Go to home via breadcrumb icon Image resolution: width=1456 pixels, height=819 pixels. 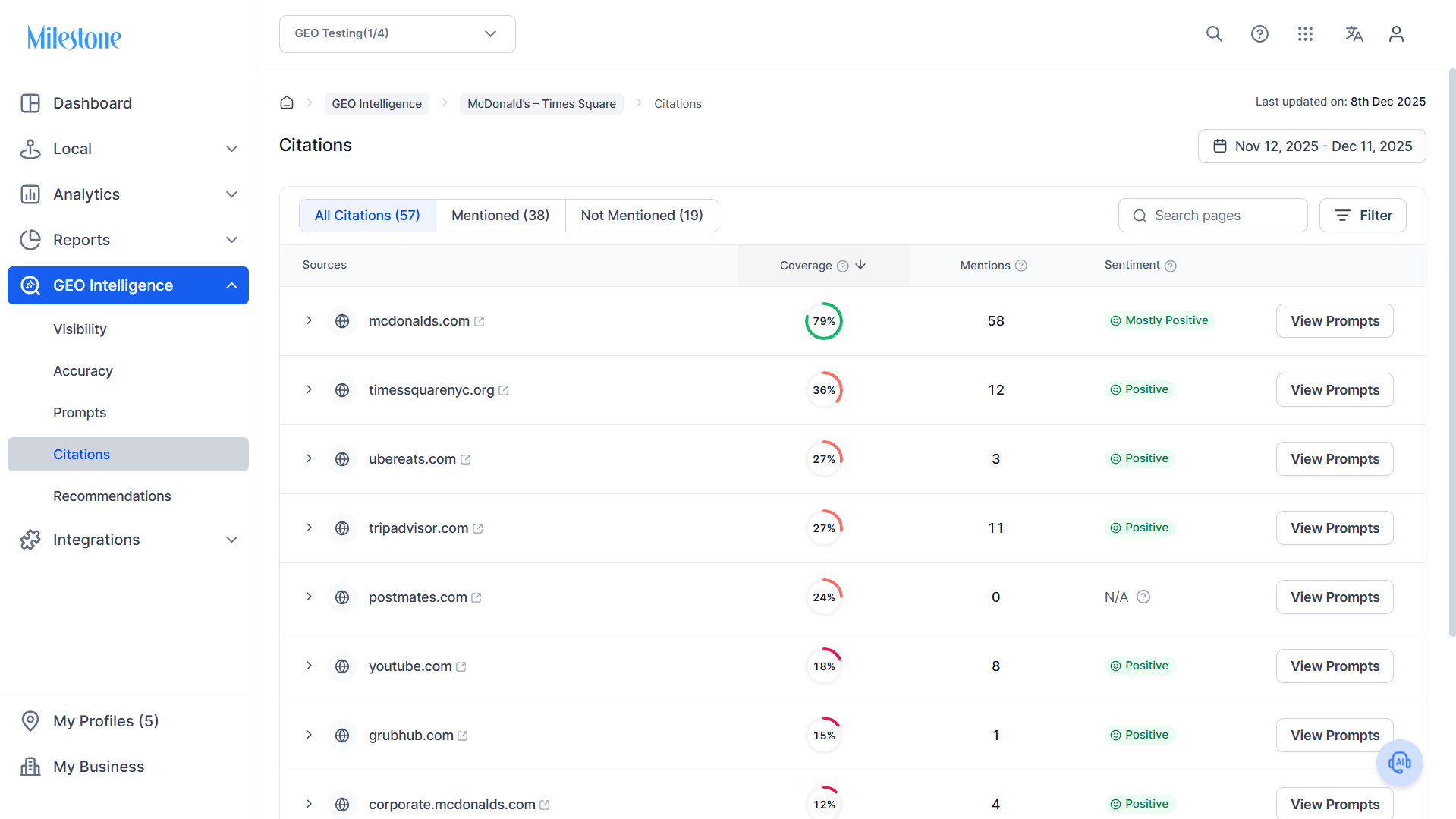pyautogui.click(x=287, y=102)
